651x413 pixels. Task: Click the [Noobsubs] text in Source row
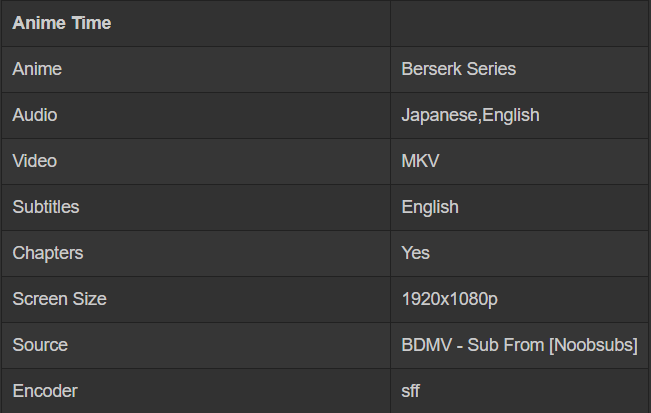tap(596, 345)
